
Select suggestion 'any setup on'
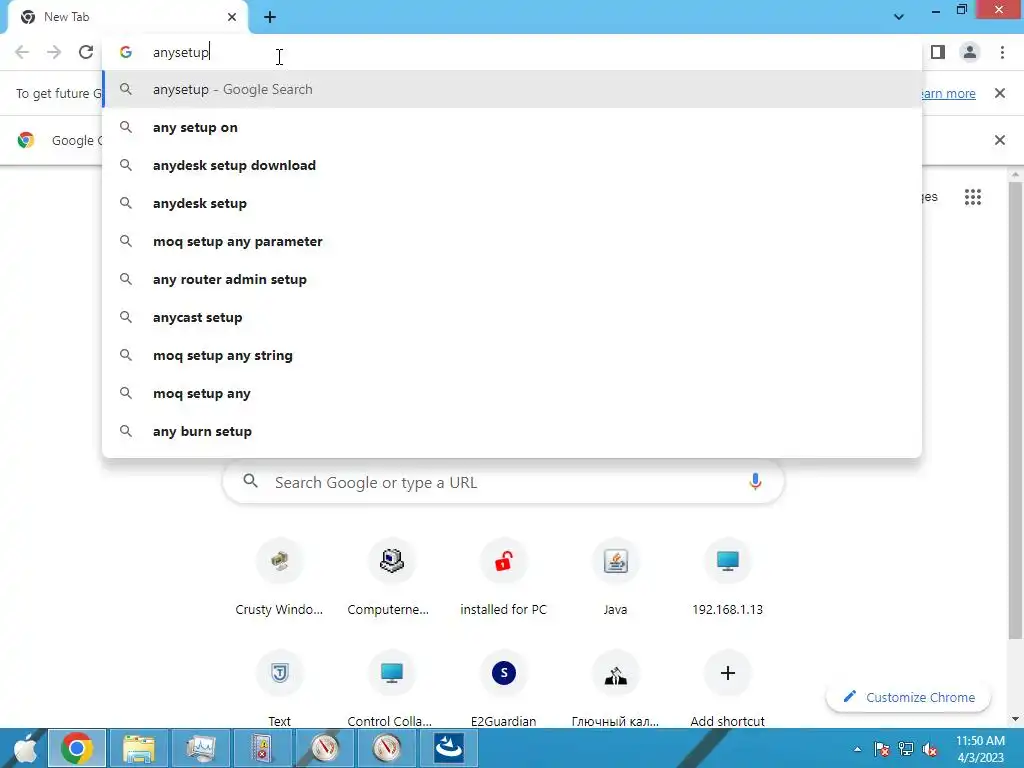coord(512,127)
